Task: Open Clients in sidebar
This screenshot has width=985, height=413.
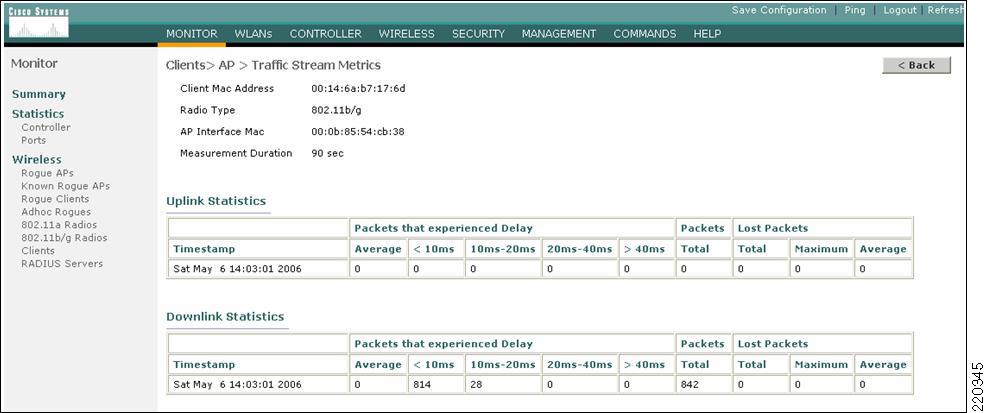Action: coord(38,250)
